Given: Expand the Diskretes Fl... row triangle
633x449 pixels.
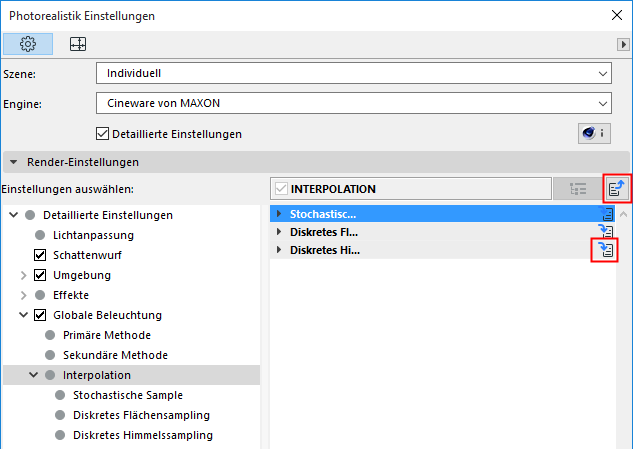Looking at the screenshot, I should coord(279,232).
